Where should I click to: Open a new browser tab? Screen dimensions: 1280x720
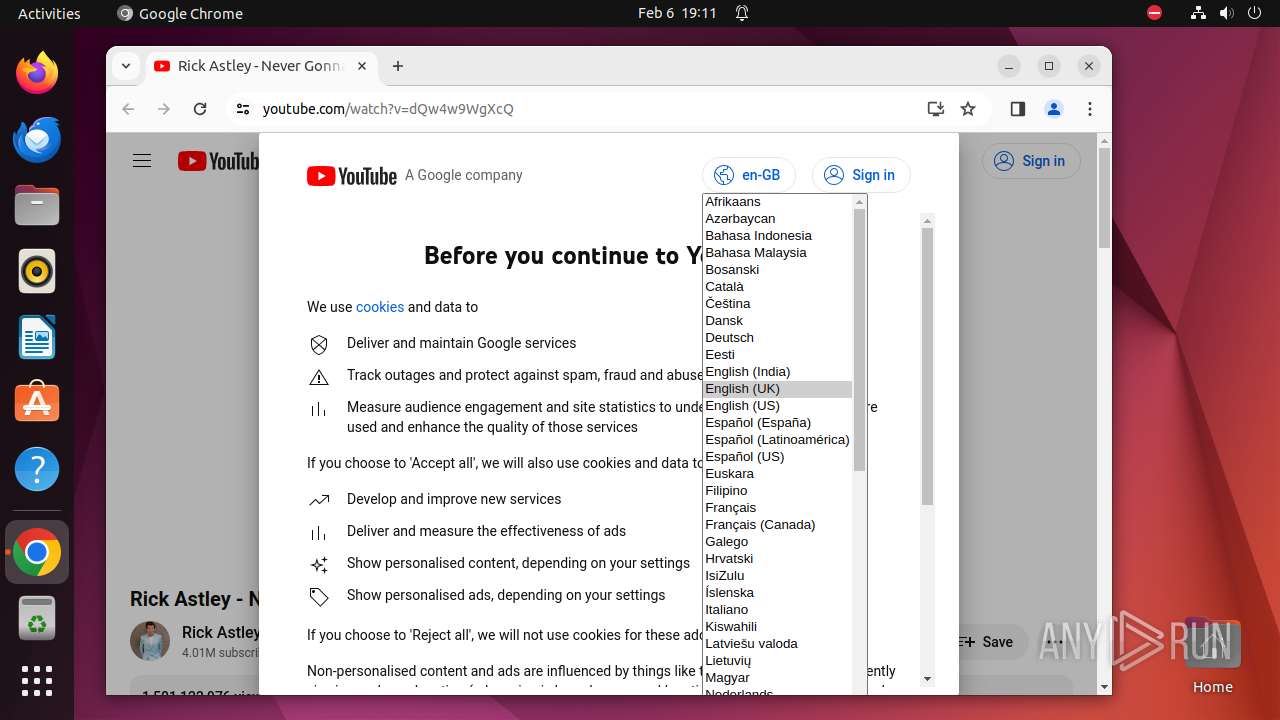tap(398, 66)
